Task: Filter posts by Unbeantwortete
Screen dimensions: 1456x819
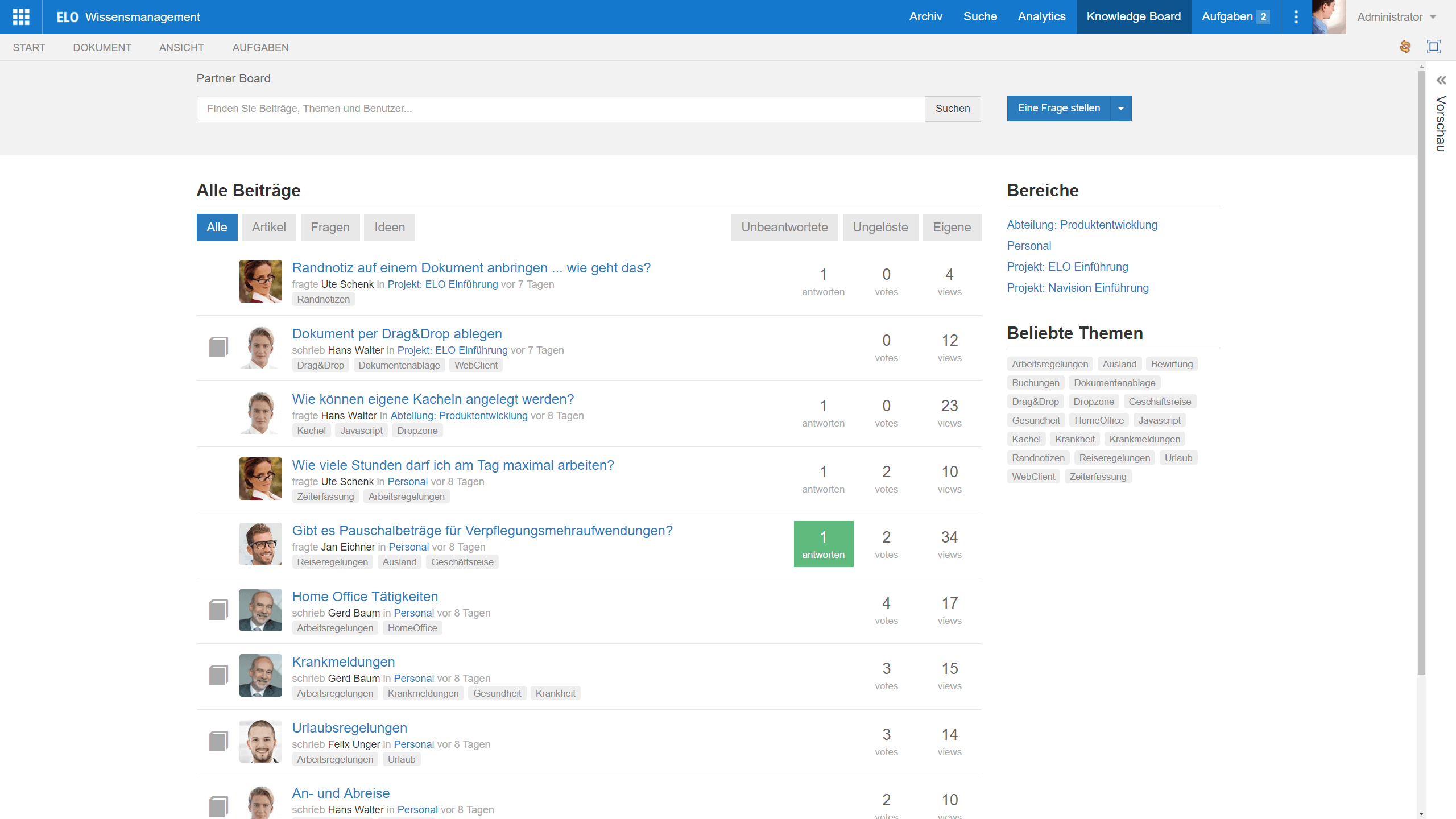Action: (x=784, y=227)
